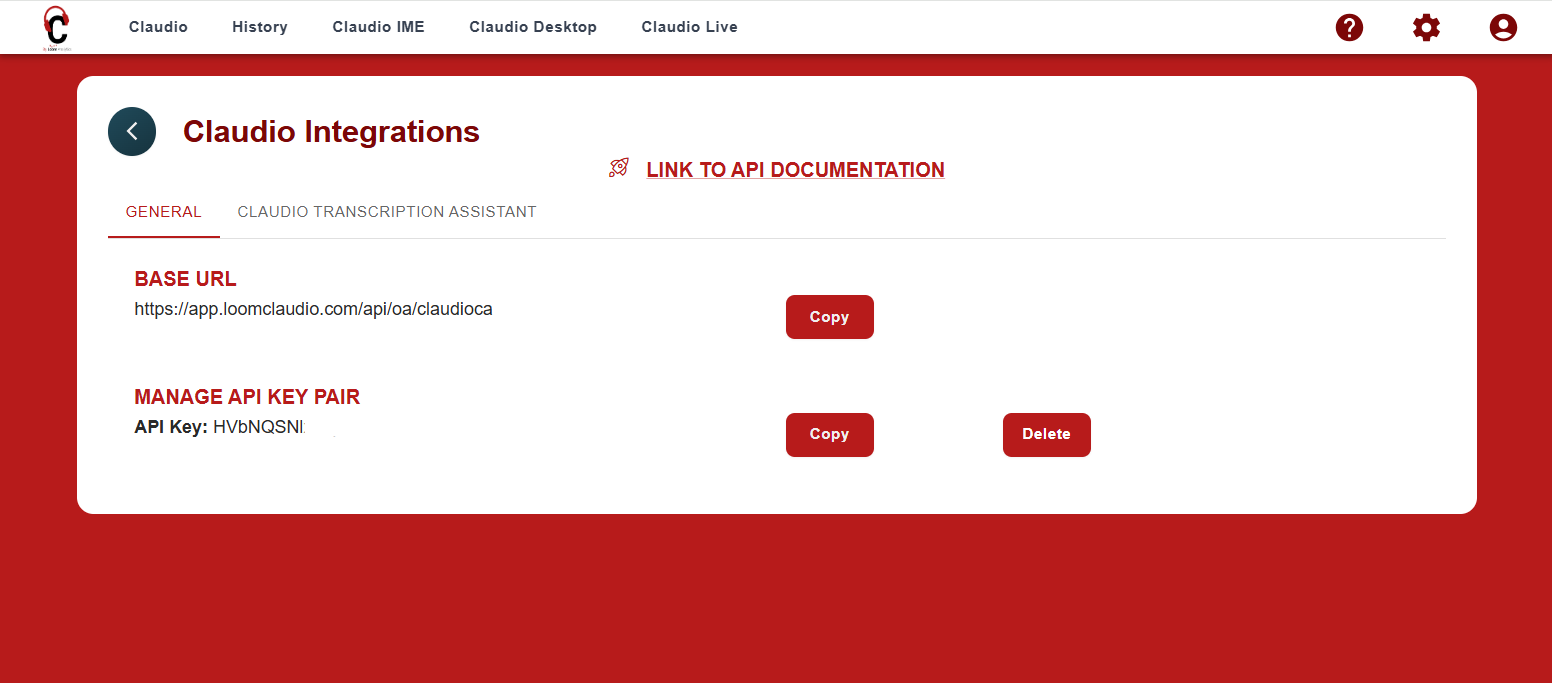Viewport: 1552px width, 683px height.
Task: Click the Claudio headphones logo
Action: point(57,27)
